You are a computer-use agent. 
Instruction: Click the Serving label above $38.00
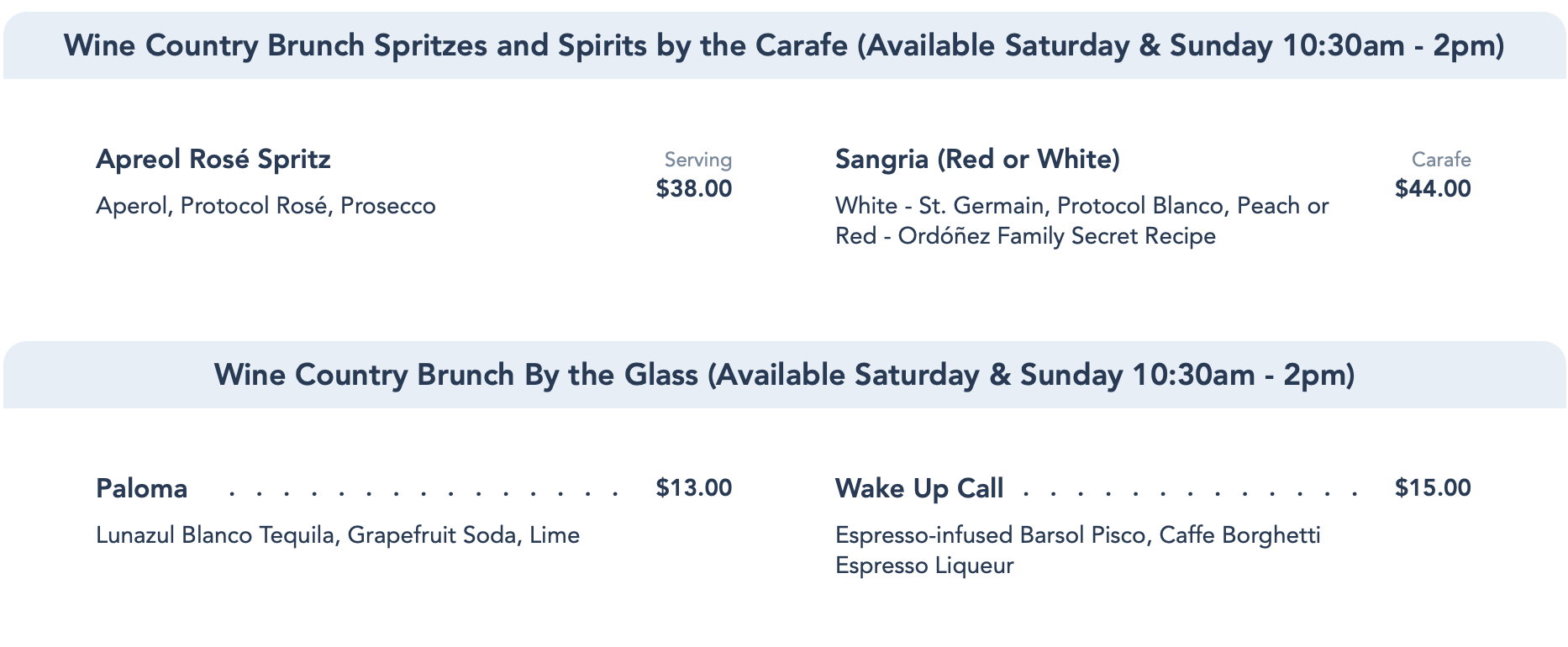pos(697,160)
